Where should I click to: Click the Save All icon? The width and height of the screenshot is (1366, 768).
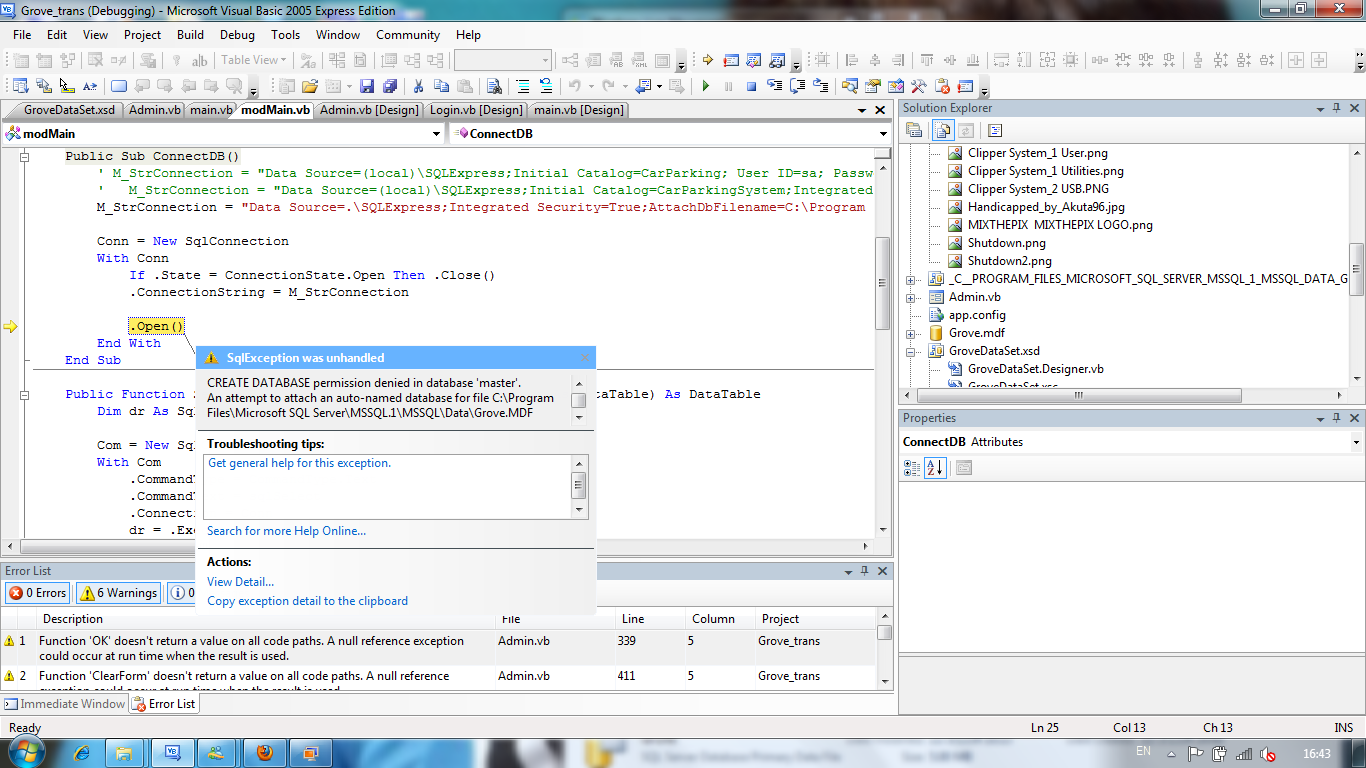point(390,86)
